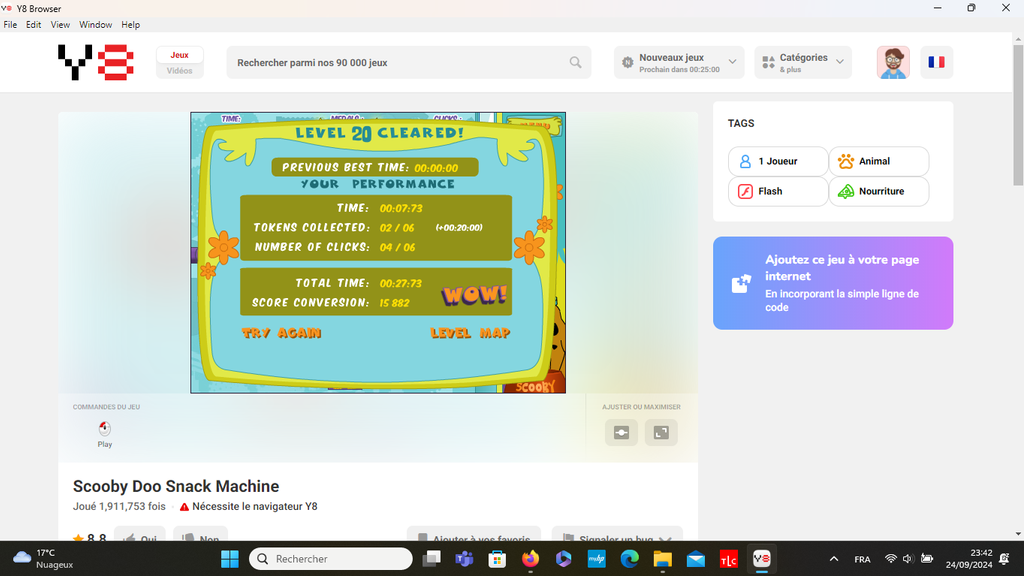Image resolution: width=1024 pixels, height=576 pixels.
Task: Open the user avatar profile
Action: tap(893, 62)
